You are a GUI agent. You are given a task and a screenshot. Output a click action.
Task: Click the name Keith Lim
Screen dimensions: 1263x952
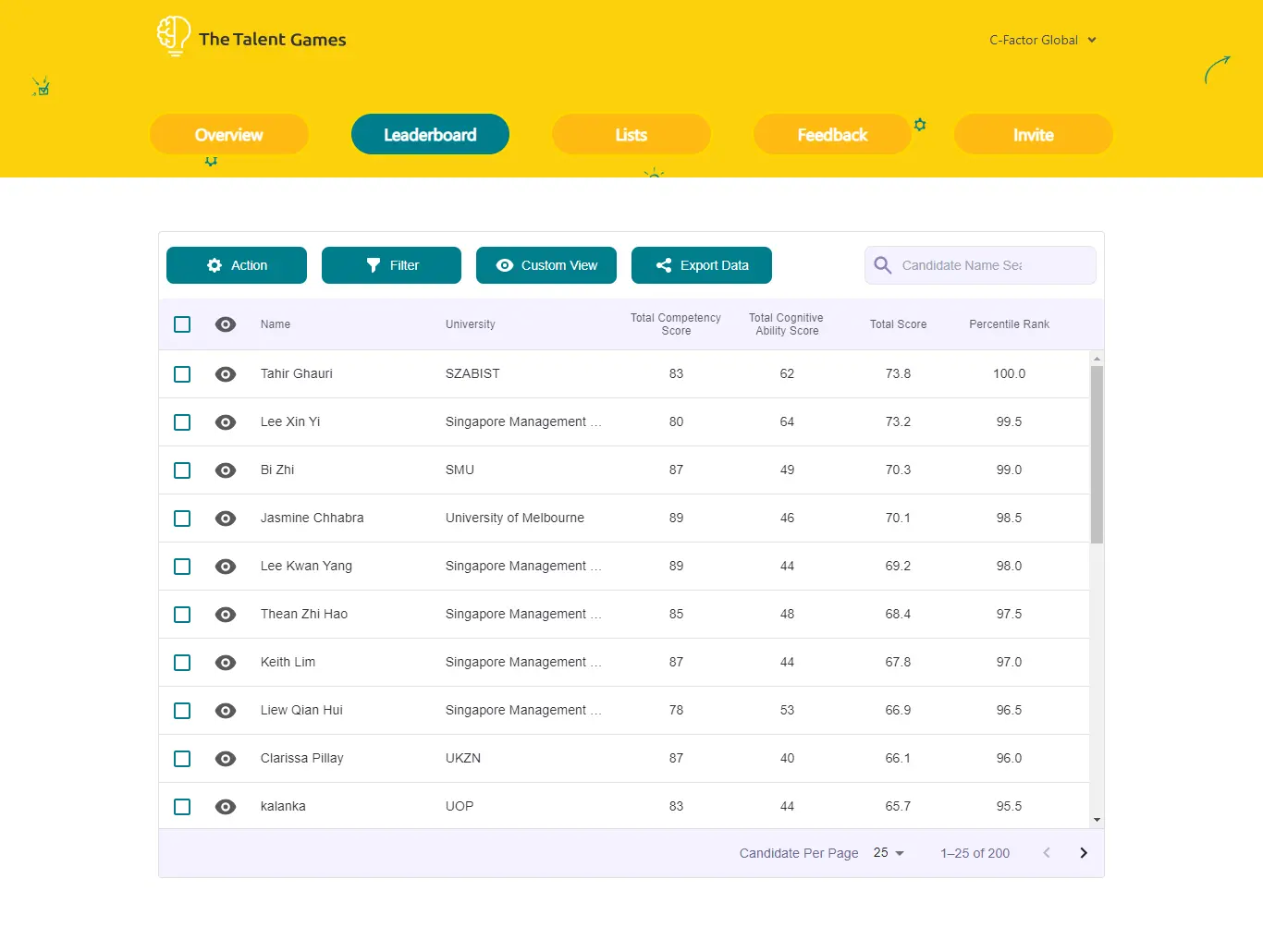[288, 663]
